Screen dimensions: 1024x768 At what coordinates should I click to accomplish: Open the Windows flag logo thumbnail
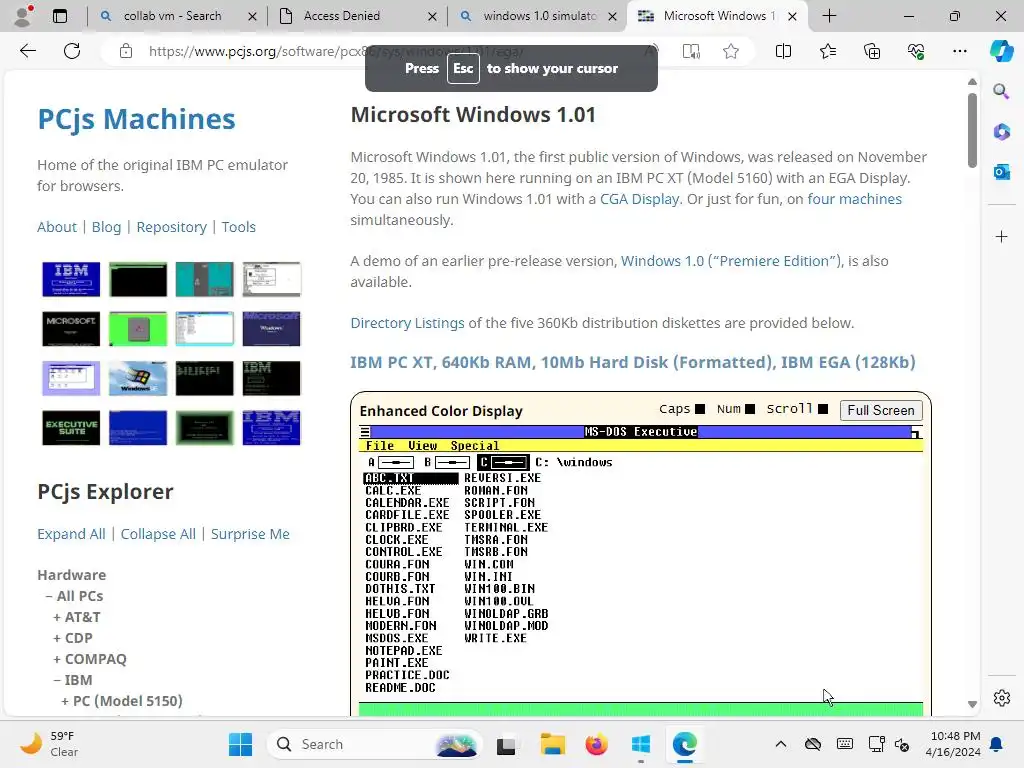tap(138, 378)
